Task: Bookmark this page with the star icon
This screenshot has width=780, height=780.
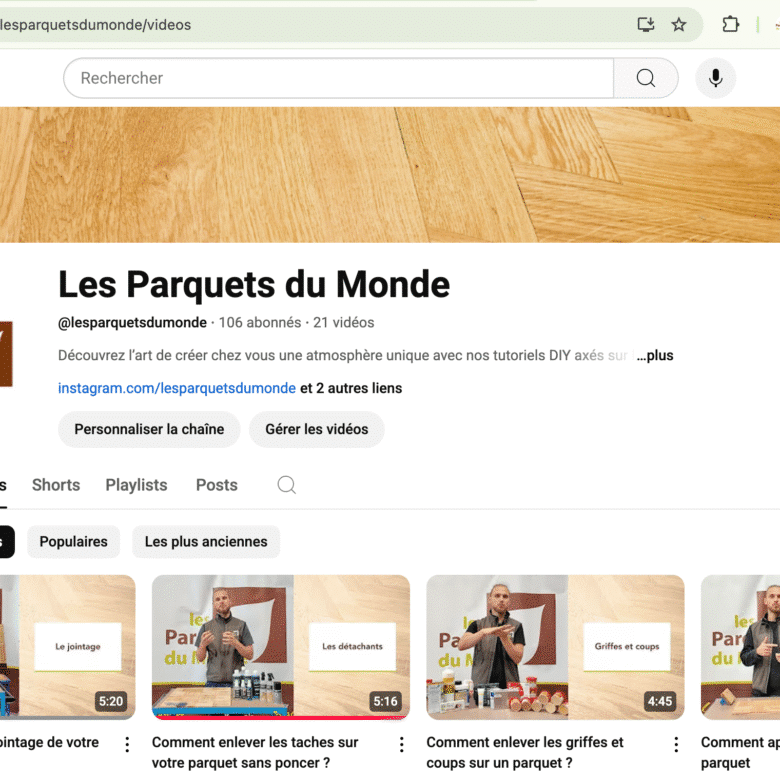Action: click(x=679, y=25)
